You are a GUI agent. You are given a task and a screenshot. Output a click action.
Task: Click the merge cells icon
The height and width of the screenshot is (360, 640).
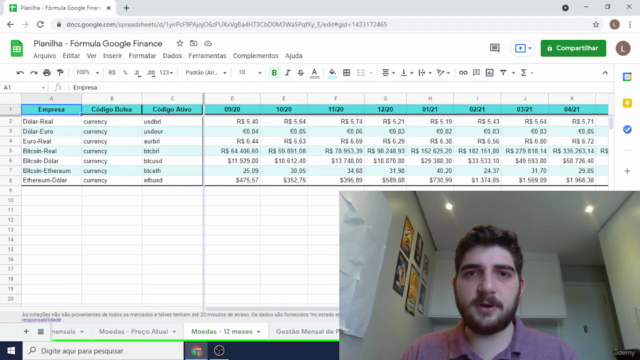click(361, 73)
